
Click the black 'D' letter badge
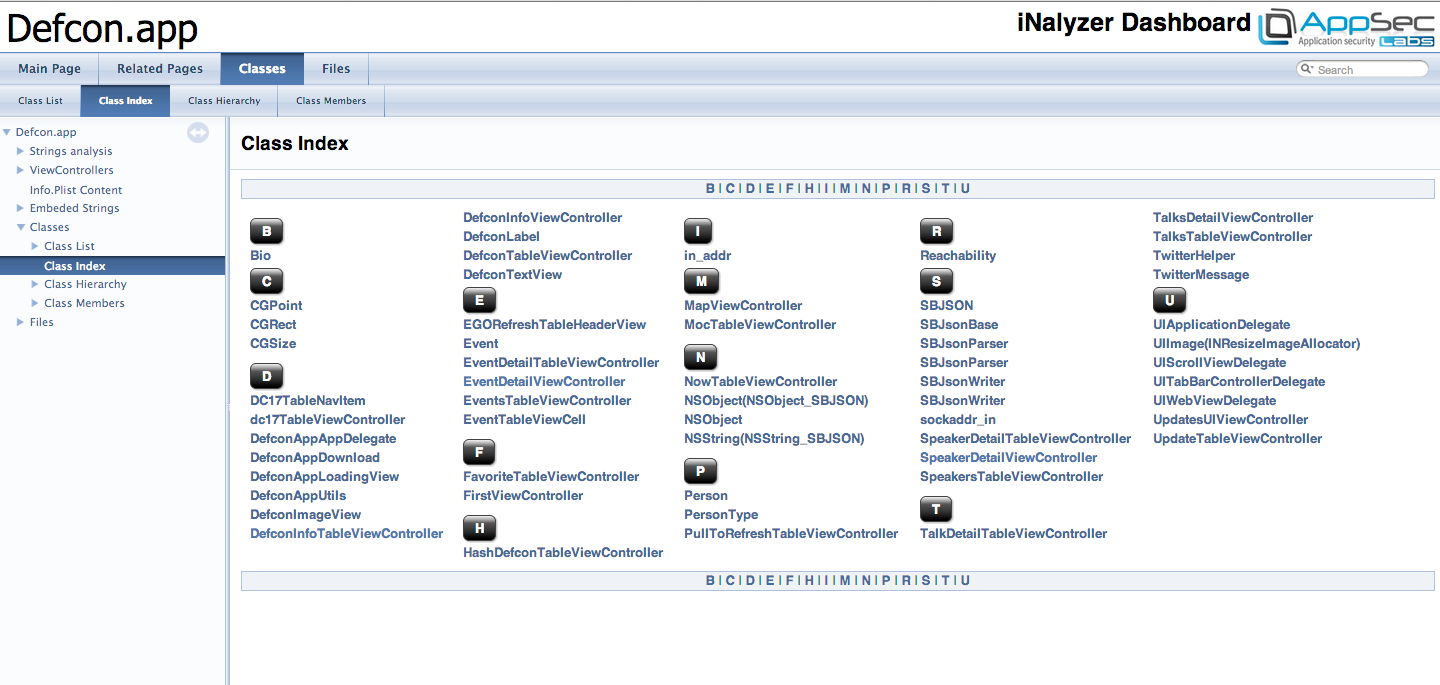pyautogui.click(x=266, y=377)
